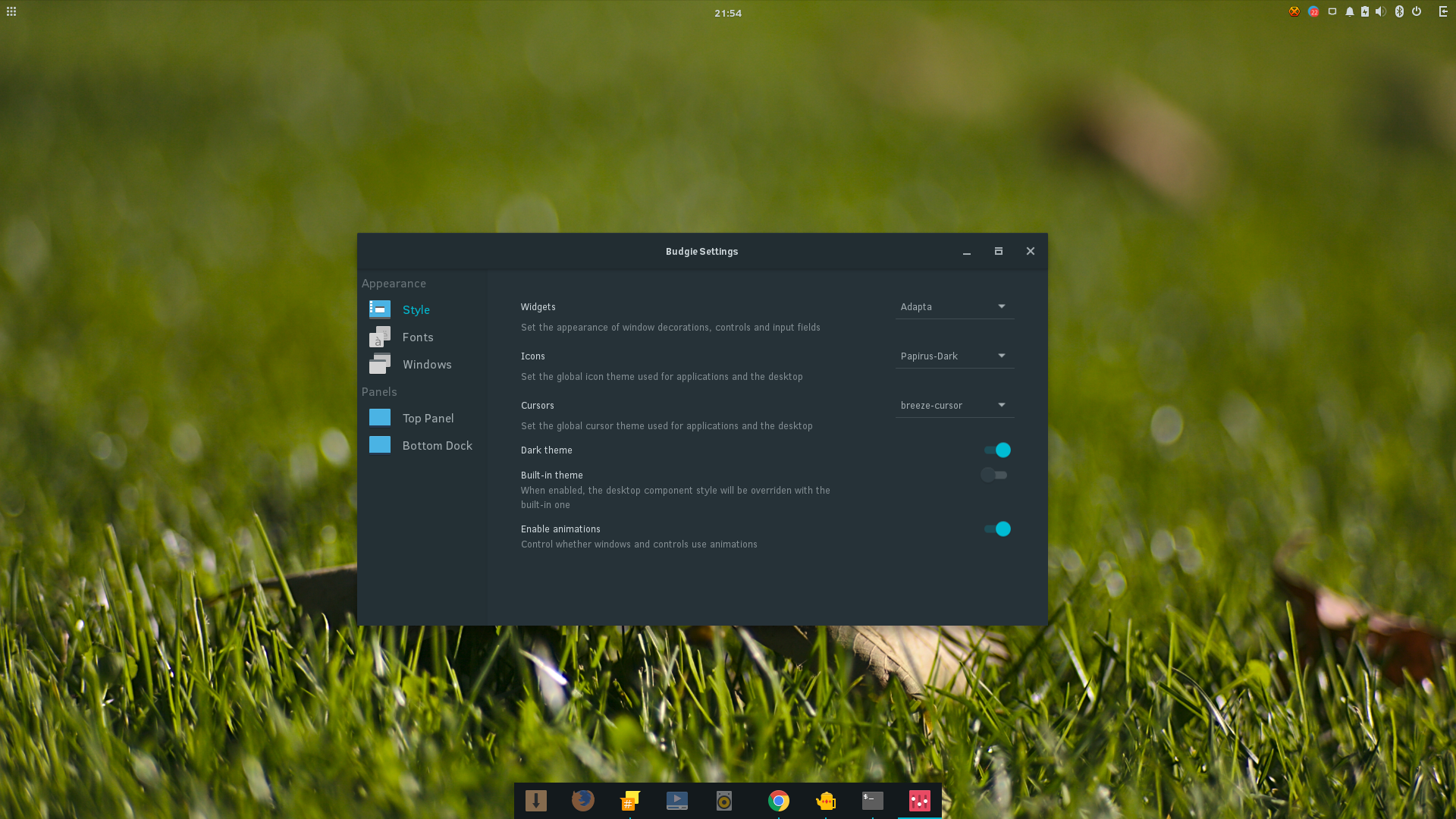
Task: Click the window decorations description text
Action: [670, 327]
